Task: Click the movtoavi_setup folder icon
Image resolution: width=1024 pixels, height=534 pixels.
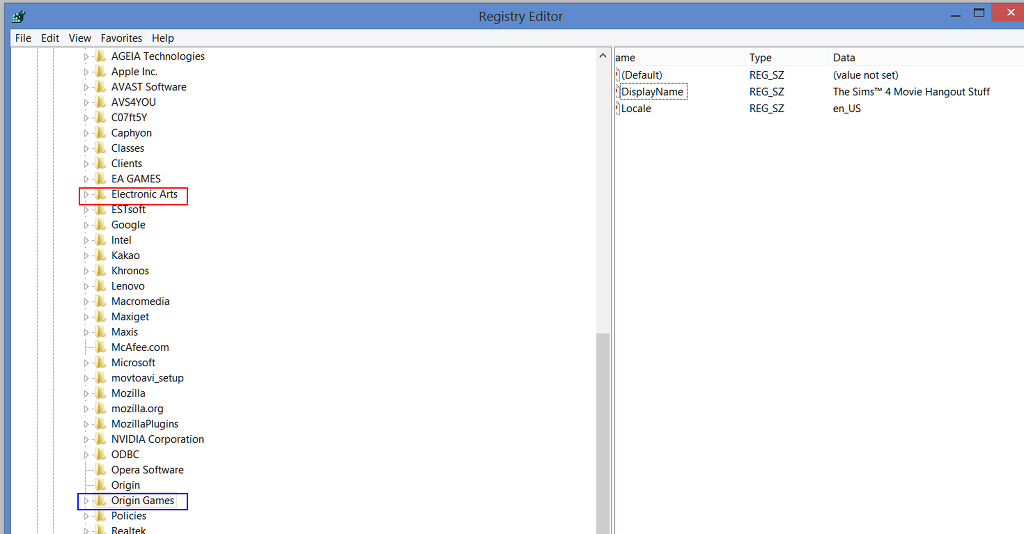Action: click(100, 378)
